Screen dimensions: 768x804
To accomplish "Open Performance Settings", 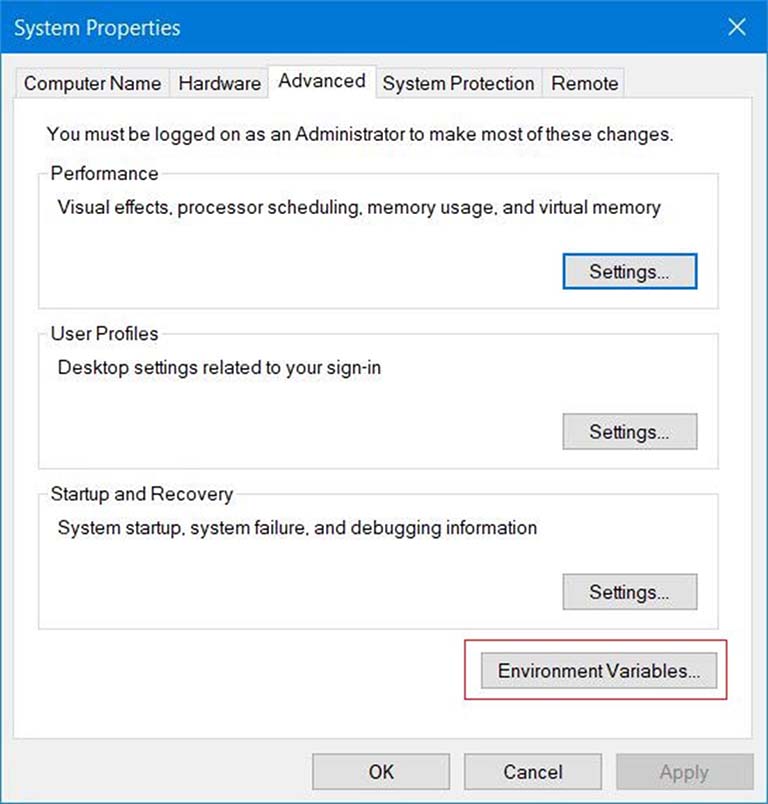I will tap(629, 272).
